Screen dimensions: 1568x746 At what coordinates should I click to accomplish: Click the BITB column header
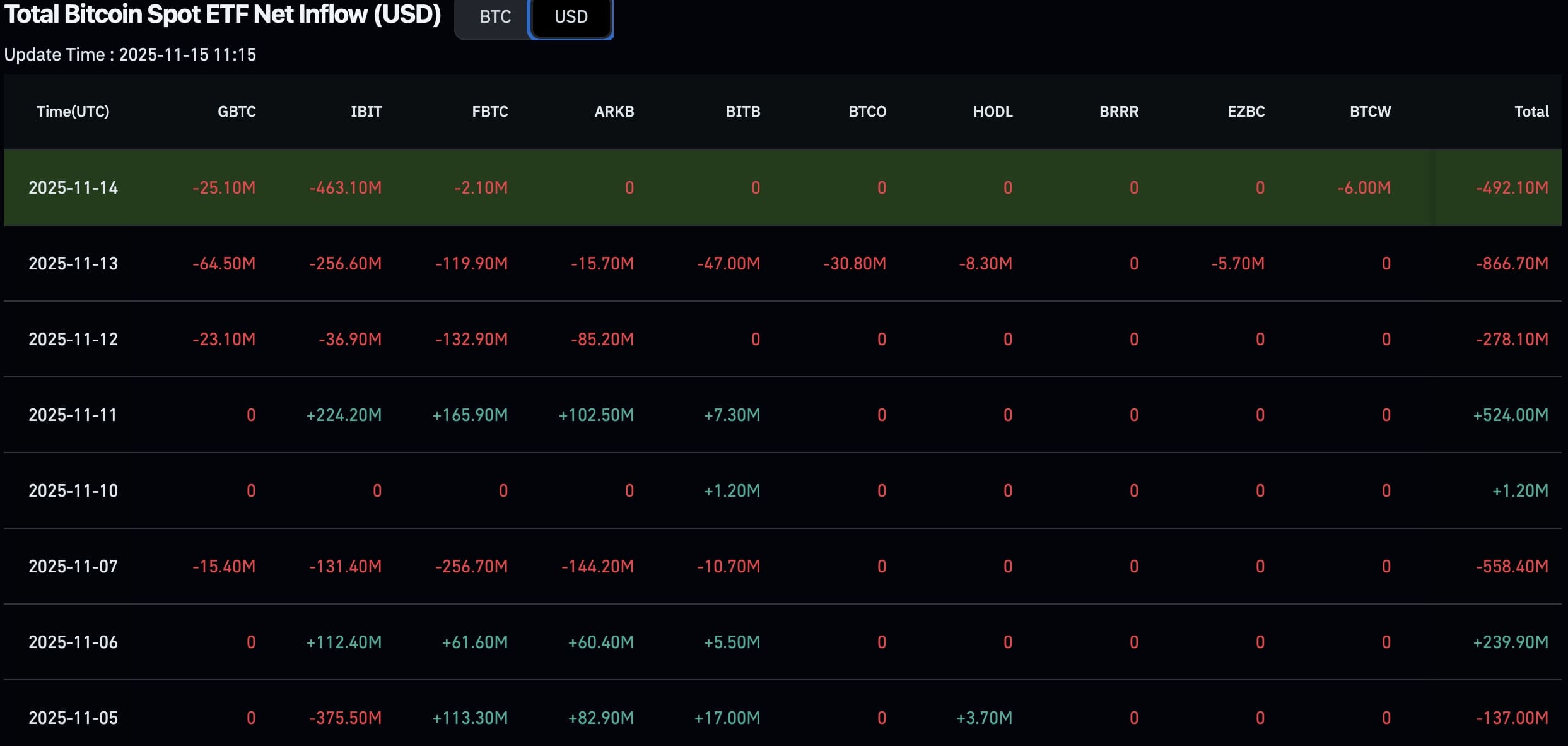[743, 112]
